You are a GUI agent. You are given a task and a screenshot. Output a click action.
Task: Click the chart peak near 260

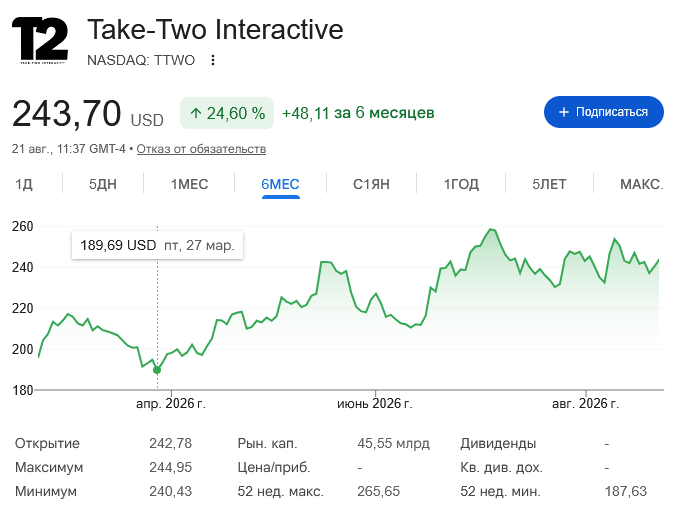point(491,229)
